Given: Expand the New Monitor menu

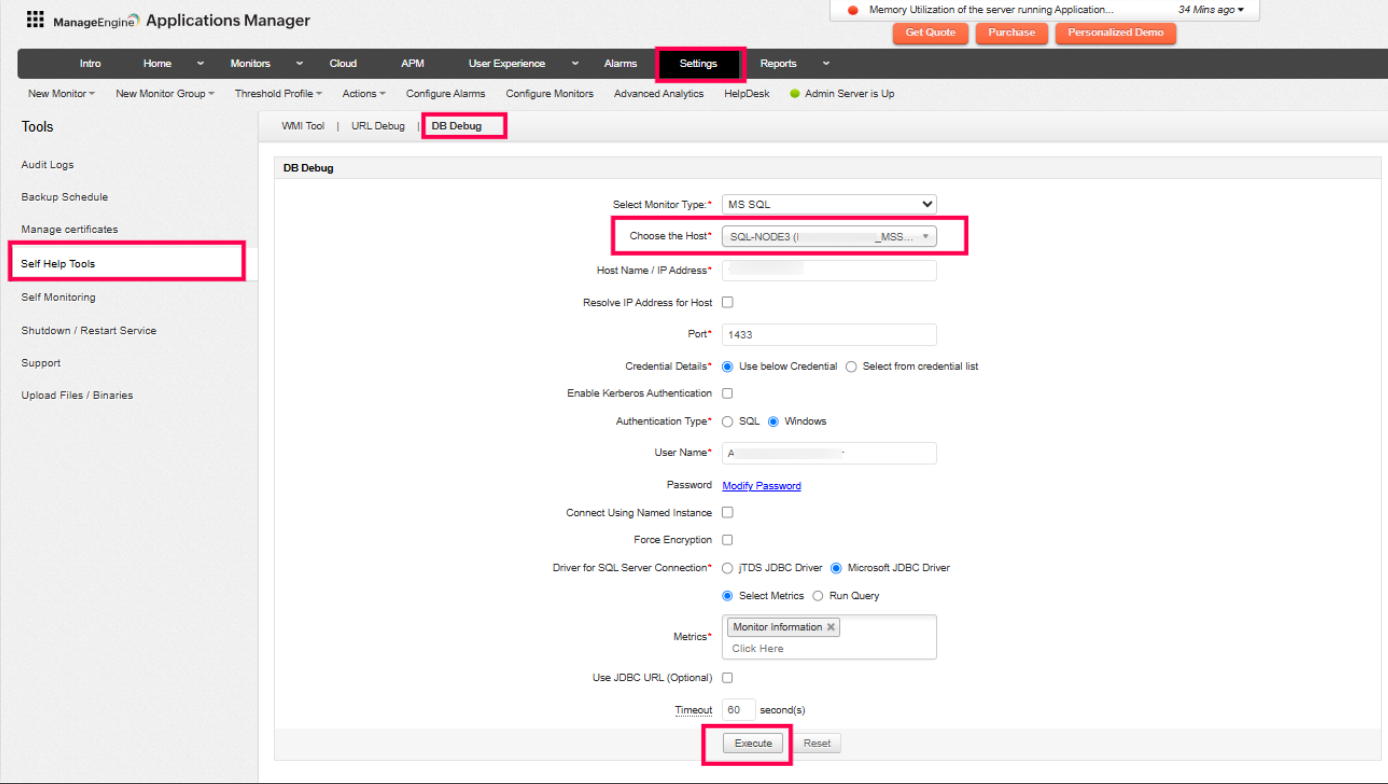Looking at the screenshot, I should [61, 94].
